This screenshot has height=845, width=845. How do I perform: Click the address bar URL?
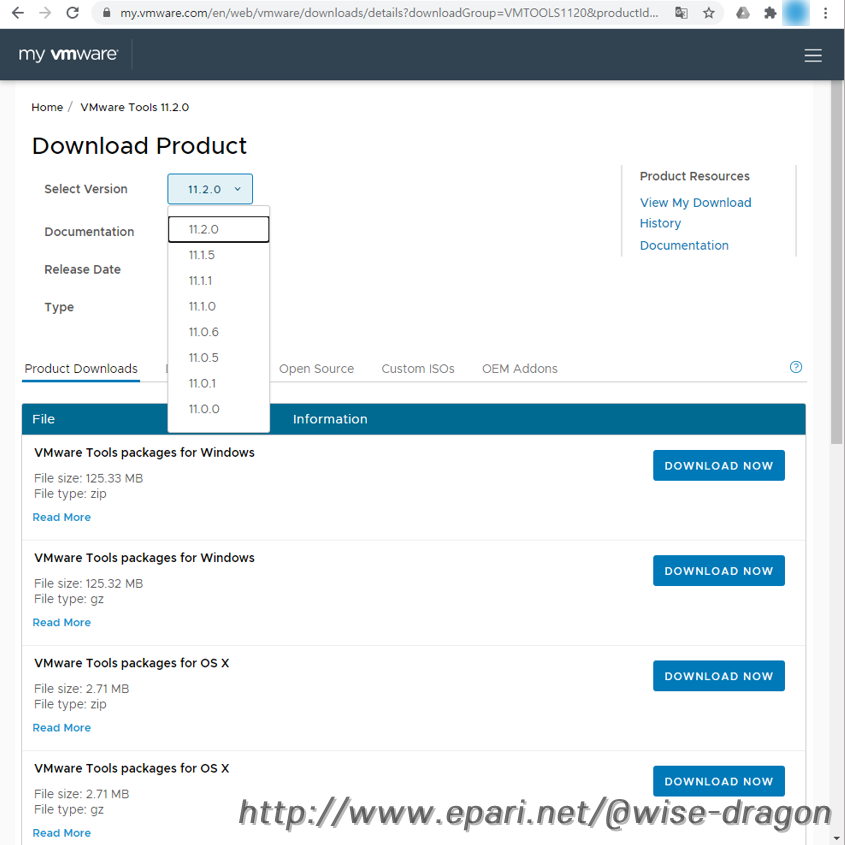click(389, 13)
